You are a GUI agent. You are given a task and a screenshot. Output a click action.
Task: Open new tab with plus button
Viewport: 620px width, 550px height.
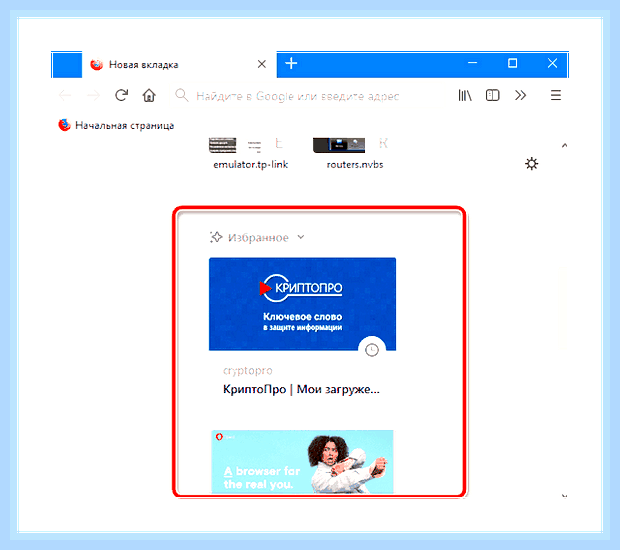tap(291, 63)
